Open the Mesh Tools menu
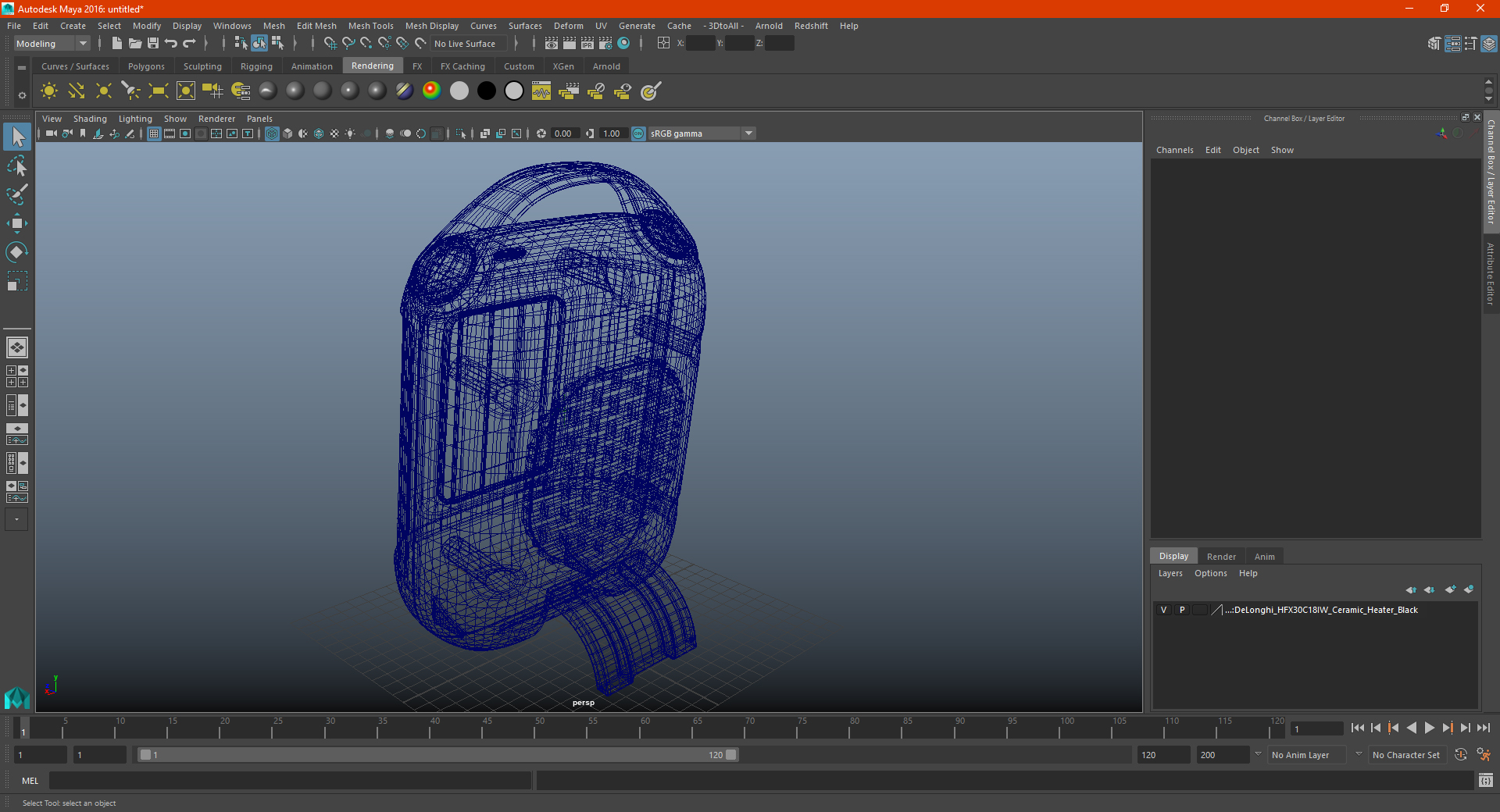Viewport: 1500px width, 812px height. [x=371, y=26]
